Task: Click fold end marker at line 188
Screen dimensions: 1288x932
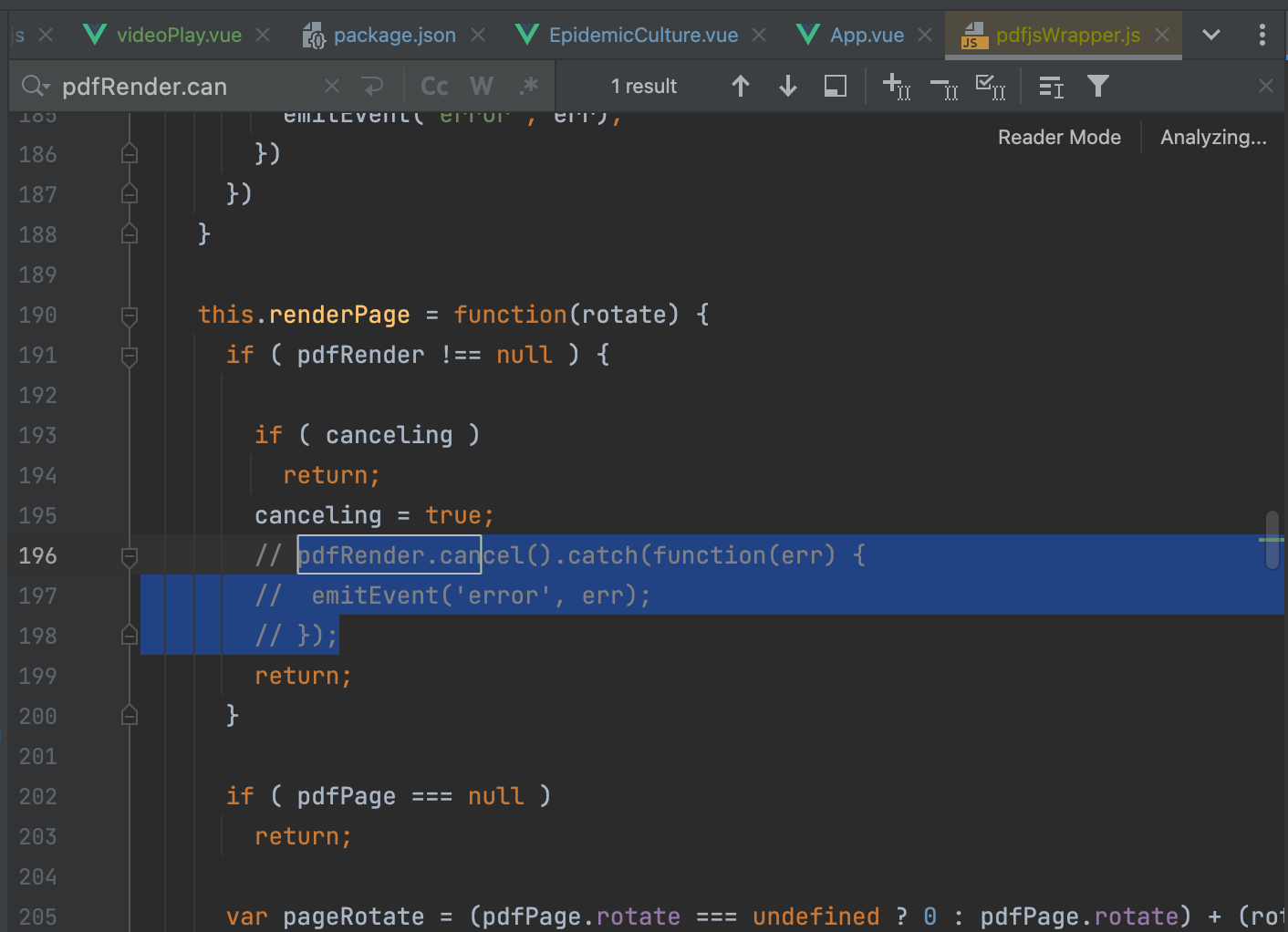Action: [x=130, y=234]
